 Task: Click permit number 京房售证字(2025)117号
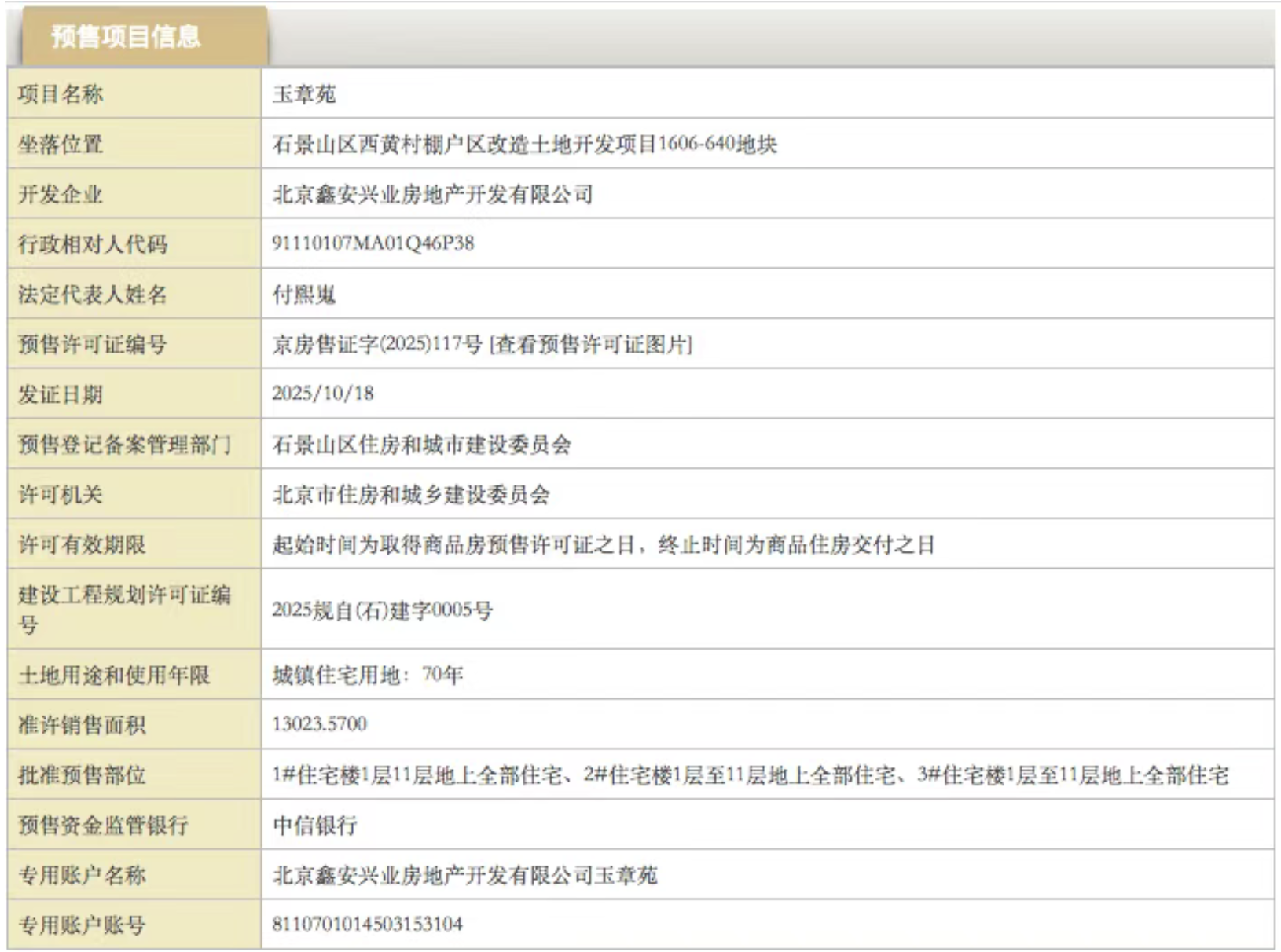376,344
